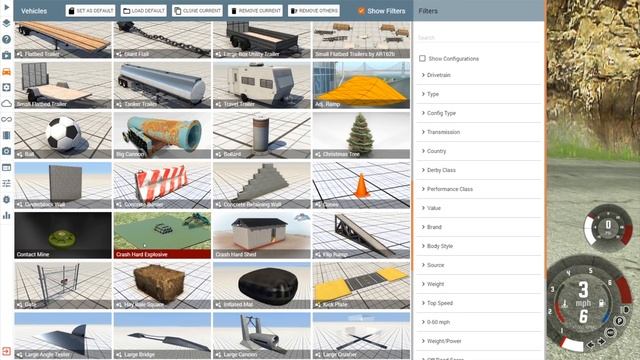Select the Concrete Retaining Wall thumbnail
The width and height of the screenshot is (640, 360).
tap(262, 185)
